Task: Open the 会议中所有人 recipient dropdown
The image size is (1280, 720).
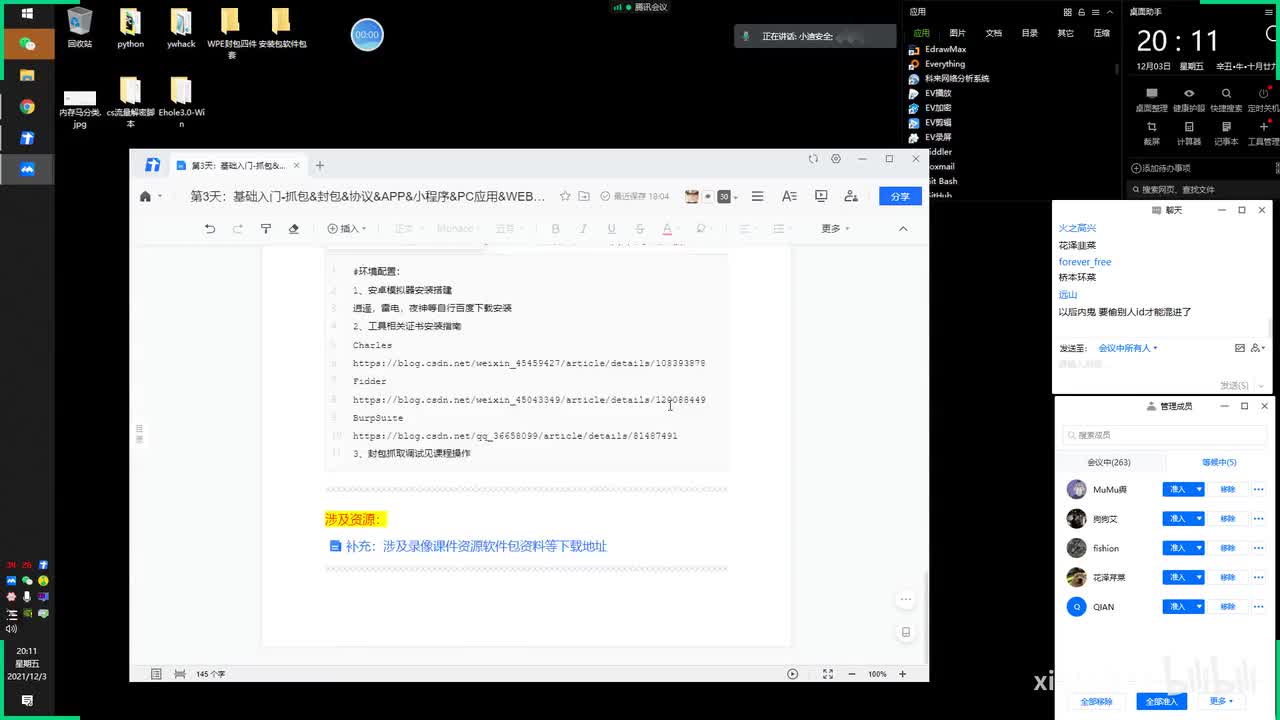Action: click(x=1127, y=348)
